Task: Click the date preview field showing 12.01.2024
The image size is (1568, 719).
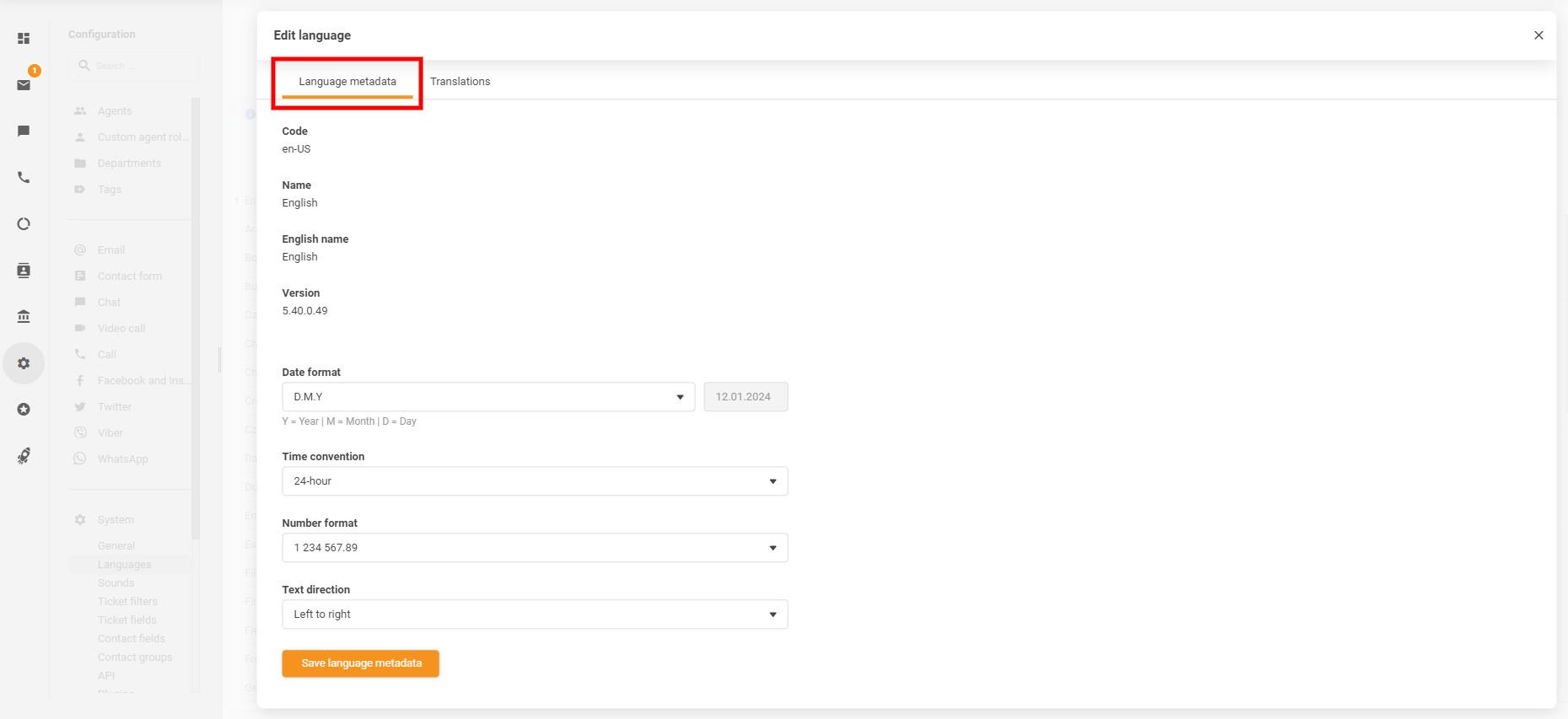Action: pyautogui.click(x=746, y=397)
